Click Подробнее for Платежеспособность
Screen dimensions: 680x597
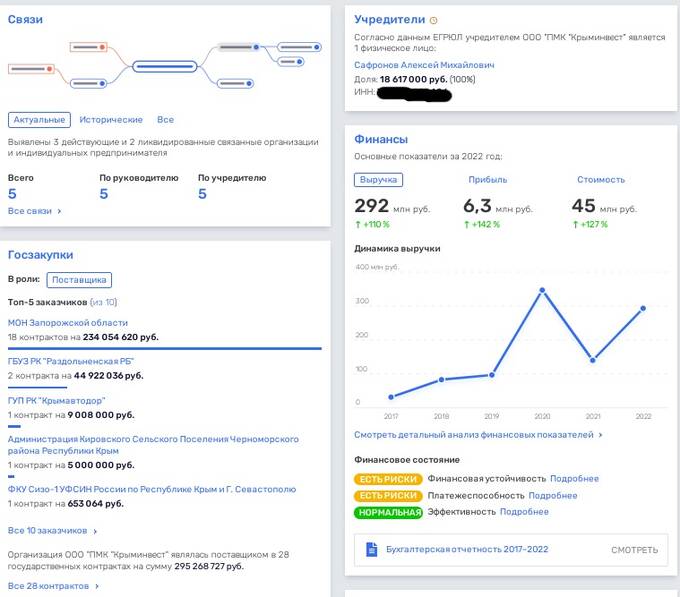(552, 496)
